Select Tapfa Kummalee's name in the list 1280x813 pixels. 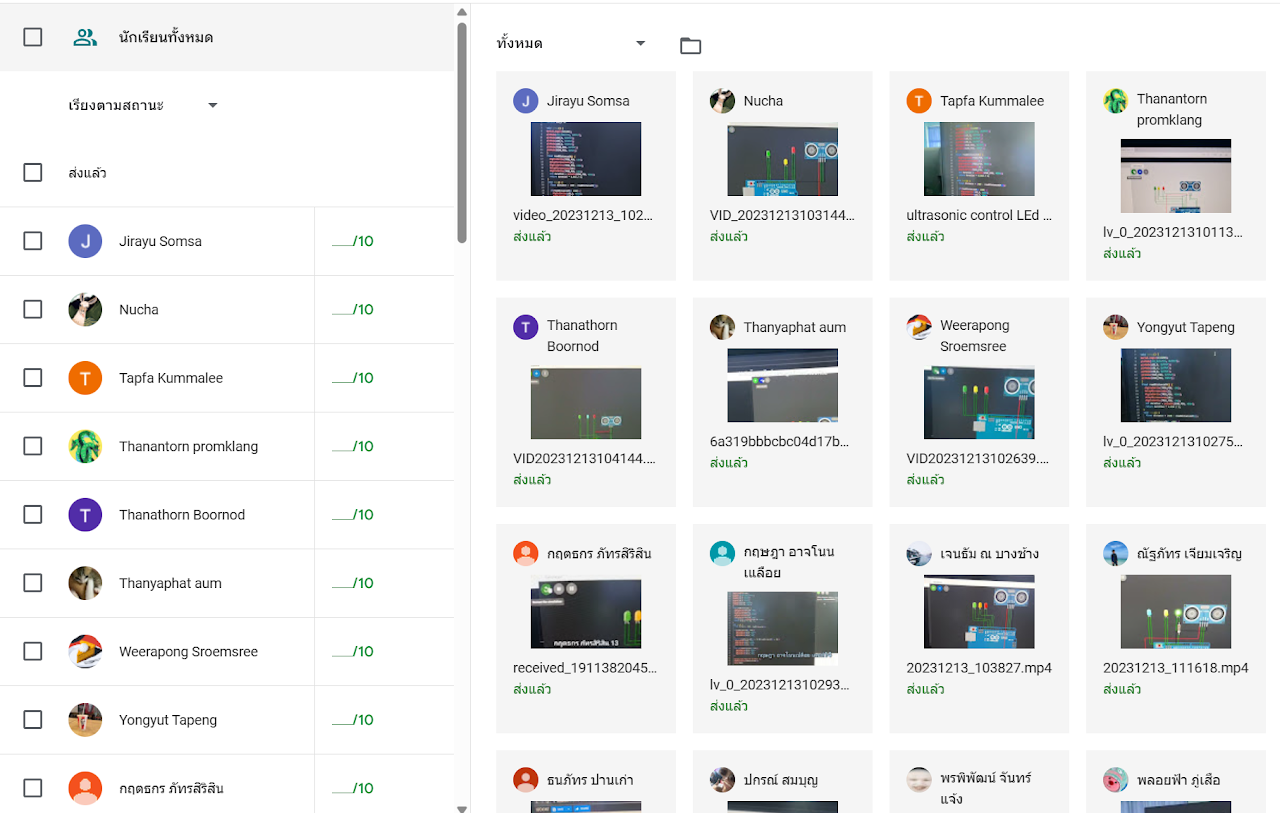click(171, 378)
